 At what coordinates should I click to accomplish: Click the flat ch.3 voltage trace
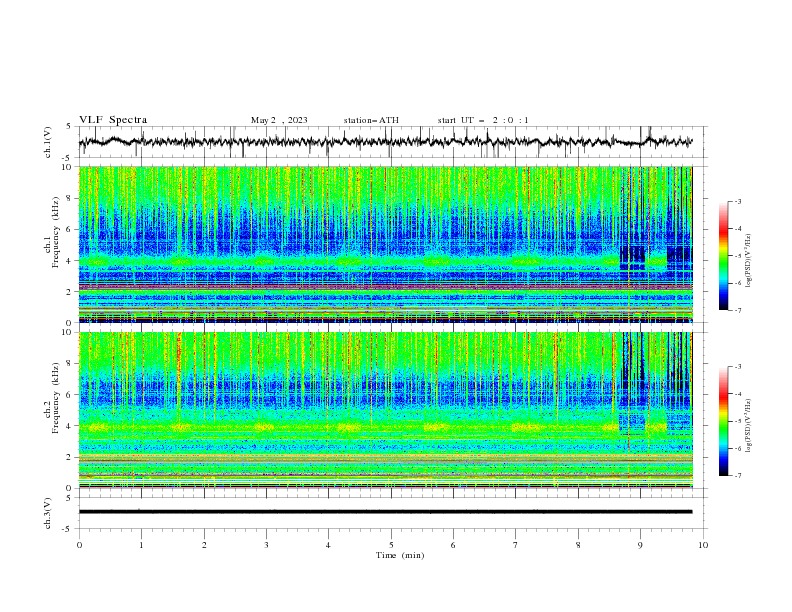[x=385, y=512]
